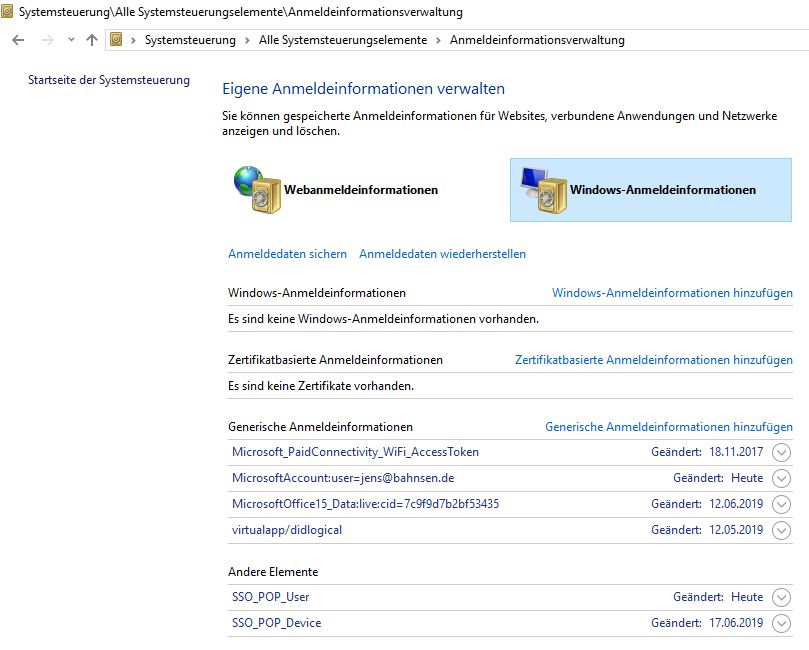Click Anmeldedaten wiederherstellen link
The width and height of the screenshot is (809, 650).
point(442,254)
